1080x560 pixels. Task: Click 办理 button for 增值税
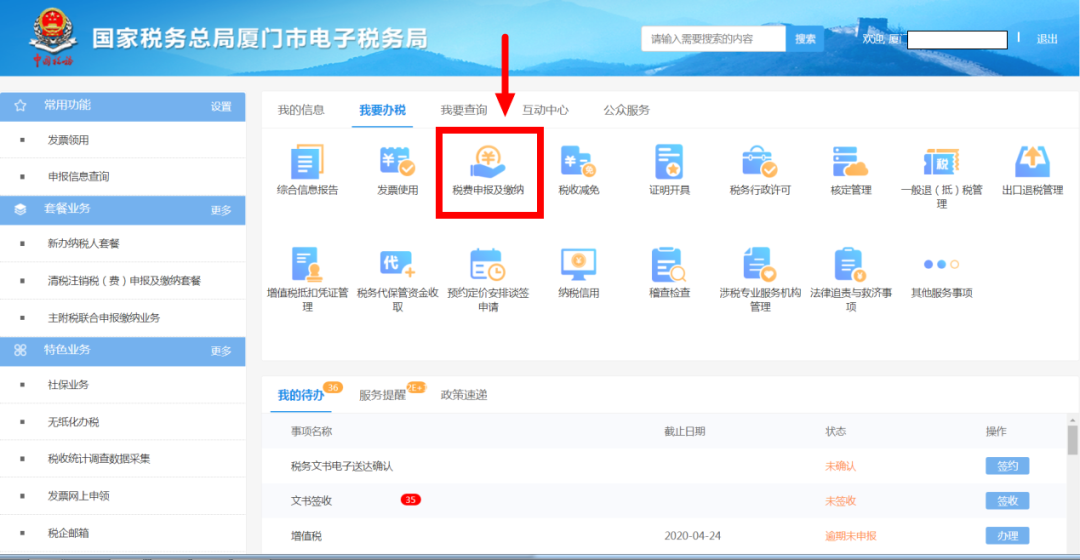pyautogui.click(x=1007, y=535)
